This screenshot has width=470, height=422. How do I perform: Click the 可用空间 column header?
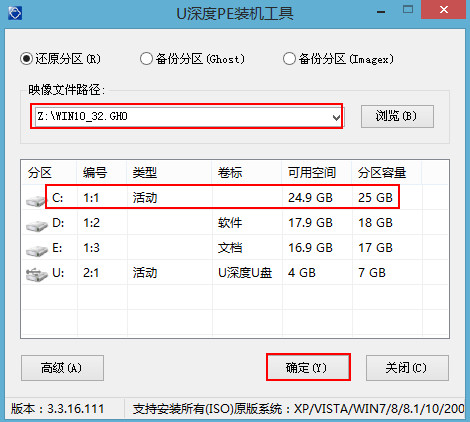click(x=312, y=173)
